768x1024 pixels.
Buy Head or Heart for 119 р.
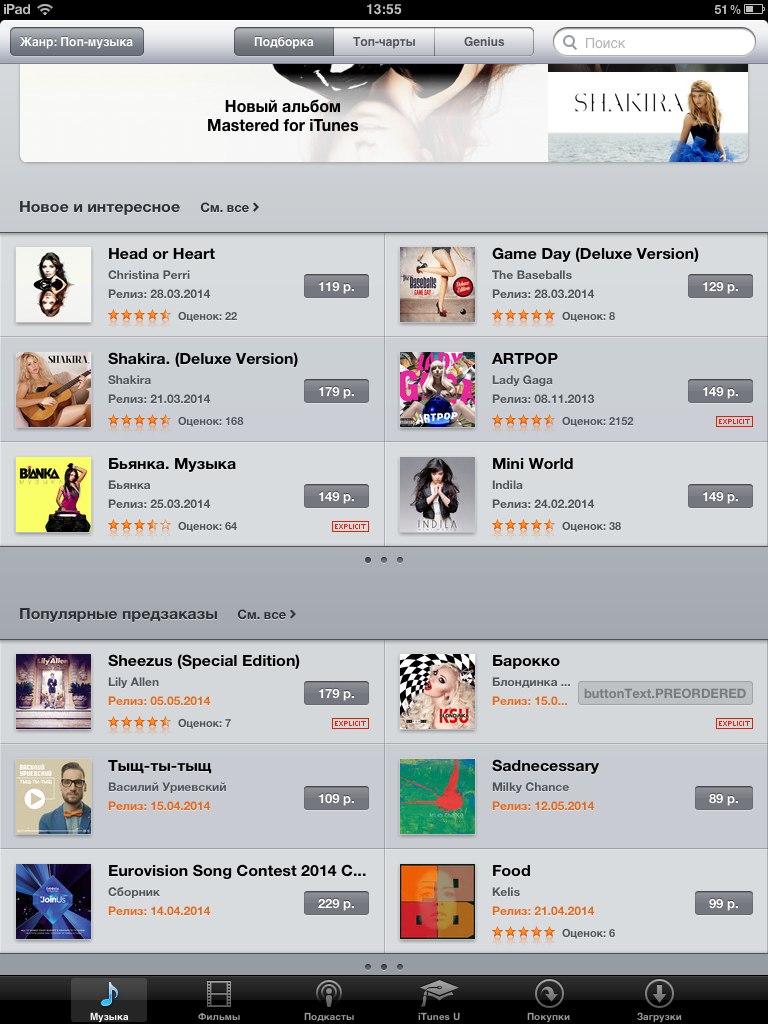[336, 286]
